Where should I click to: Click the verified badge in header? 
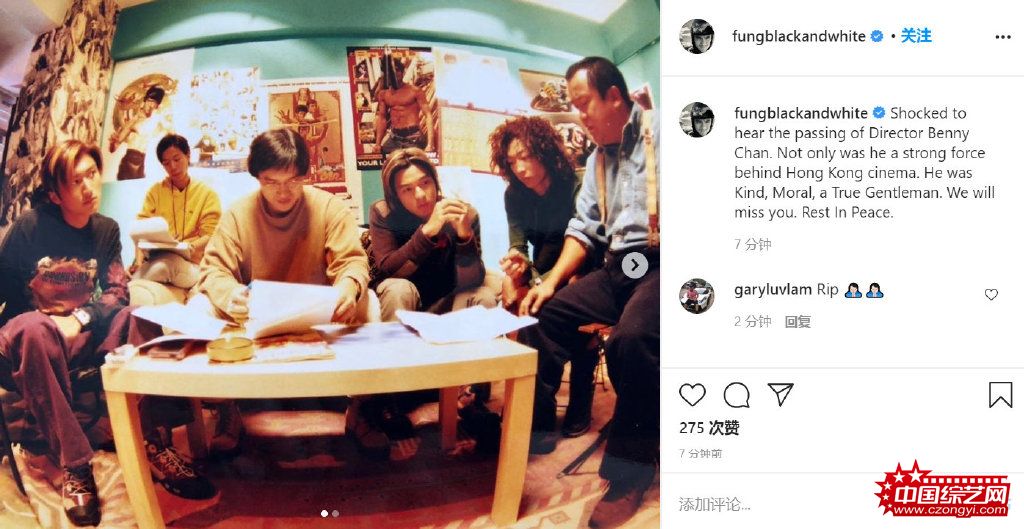[x=877, y=37]
